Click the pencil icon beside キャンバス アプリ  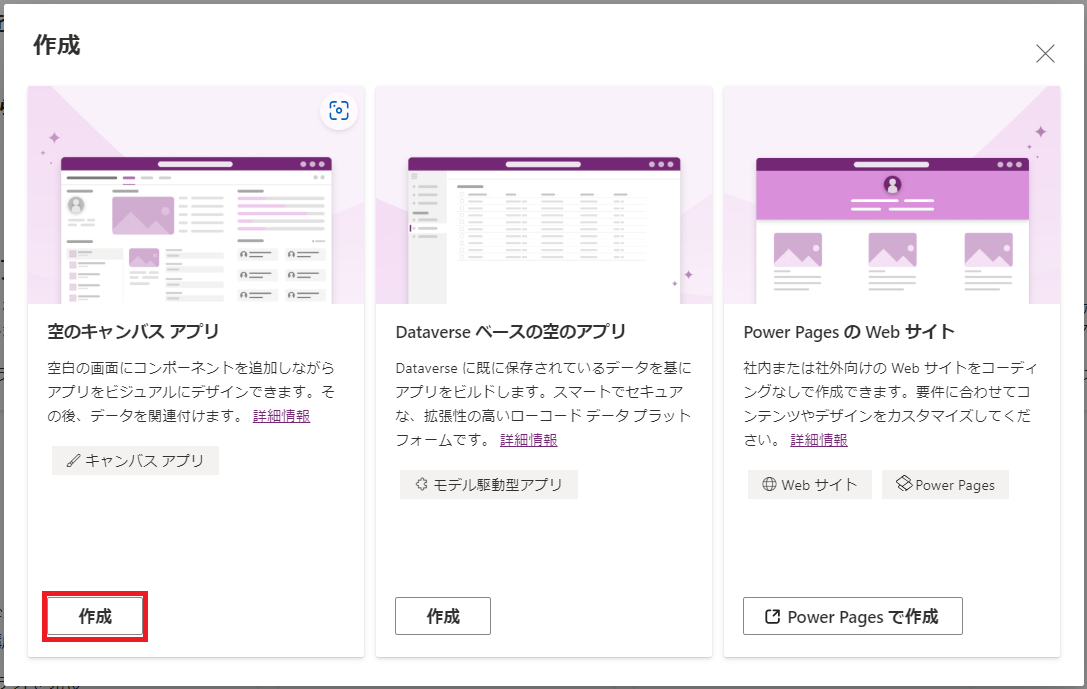(x=73, y=461)
